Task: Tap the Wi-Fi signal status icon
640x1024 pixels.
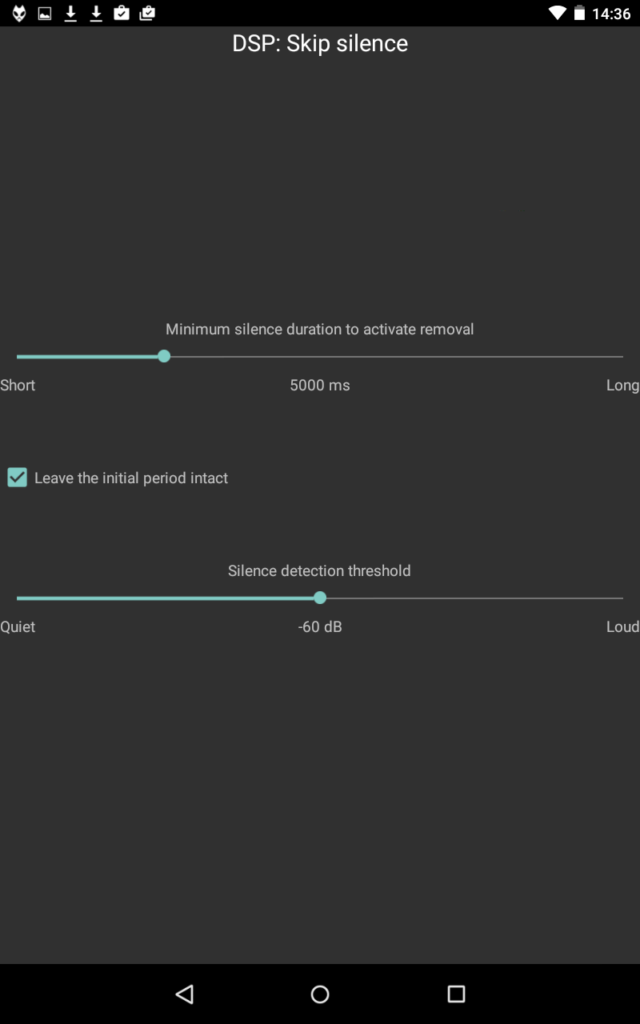Action: (x=557, y=13)
